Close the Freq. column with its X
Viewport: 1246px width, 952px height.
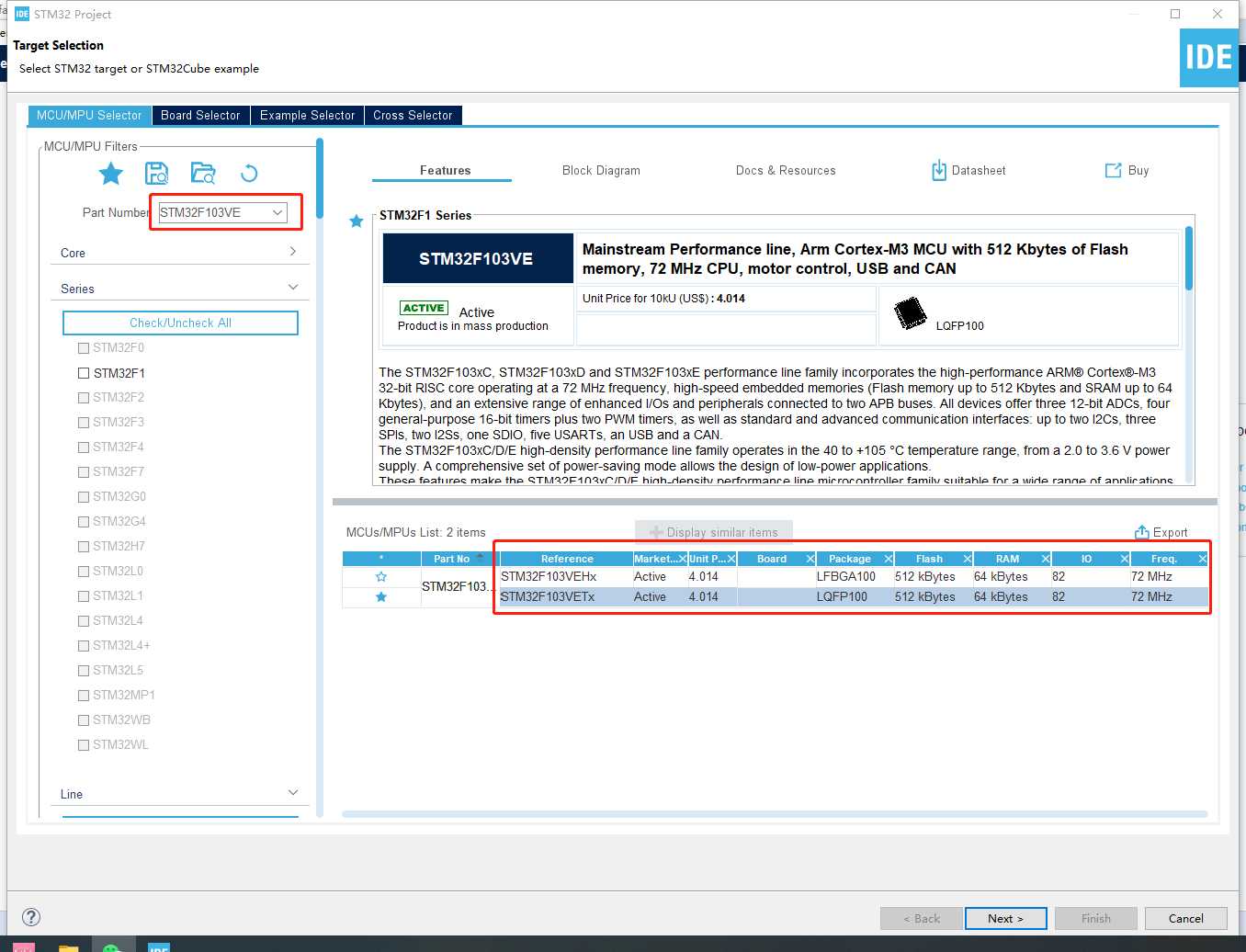1203,559
